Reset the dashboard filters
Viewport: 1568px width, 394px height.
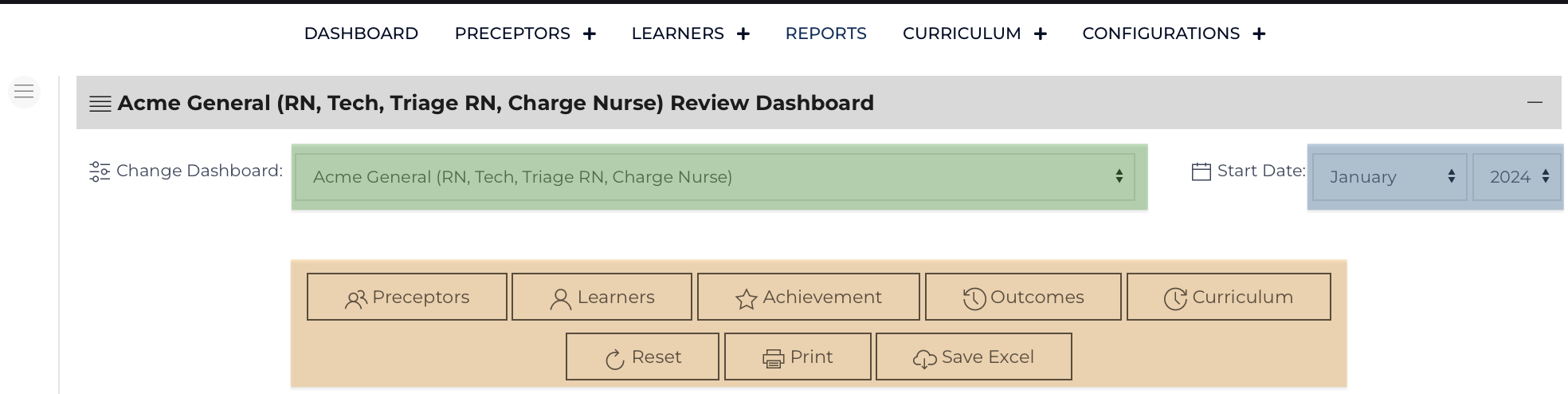(642, 357)
